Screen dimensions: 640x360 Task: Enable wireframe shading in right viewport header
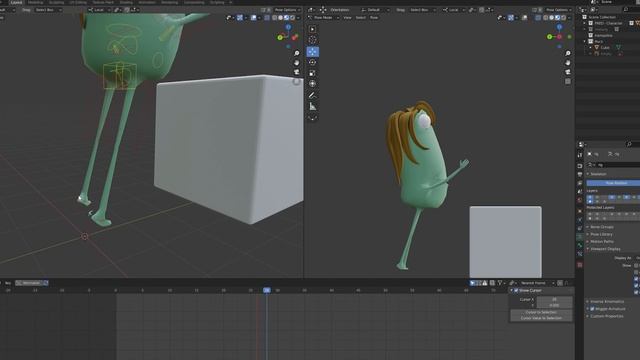tap(546, 18)
